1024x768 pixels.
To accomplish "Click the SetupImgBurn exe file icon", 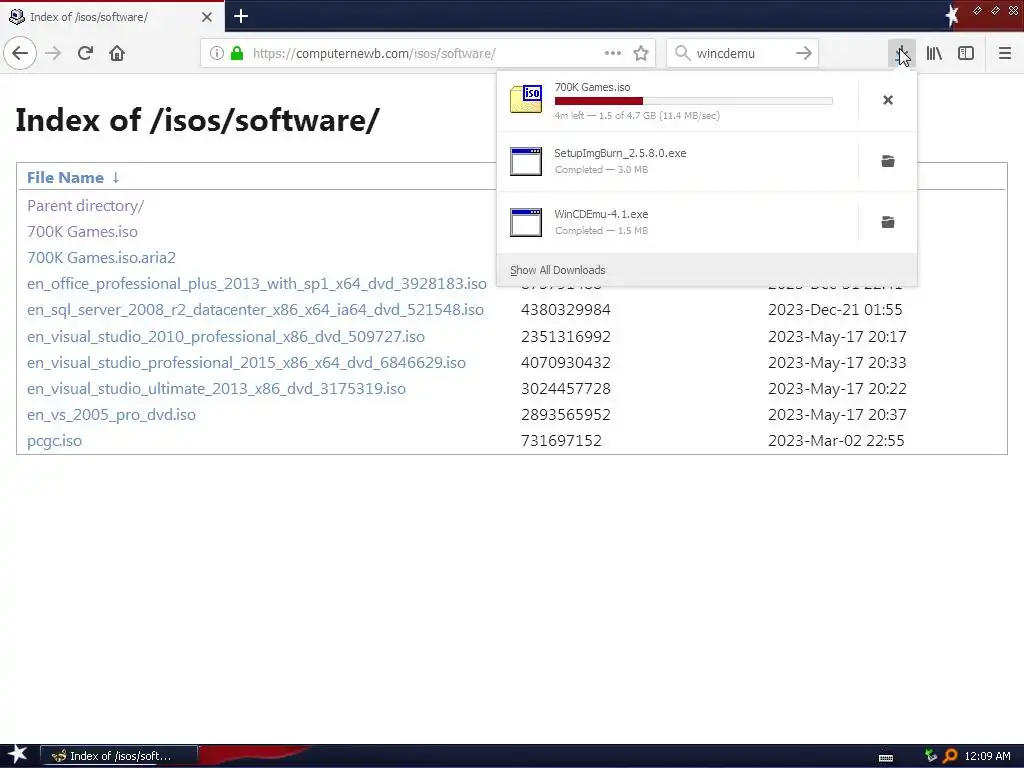I will (x=526, y=161).
